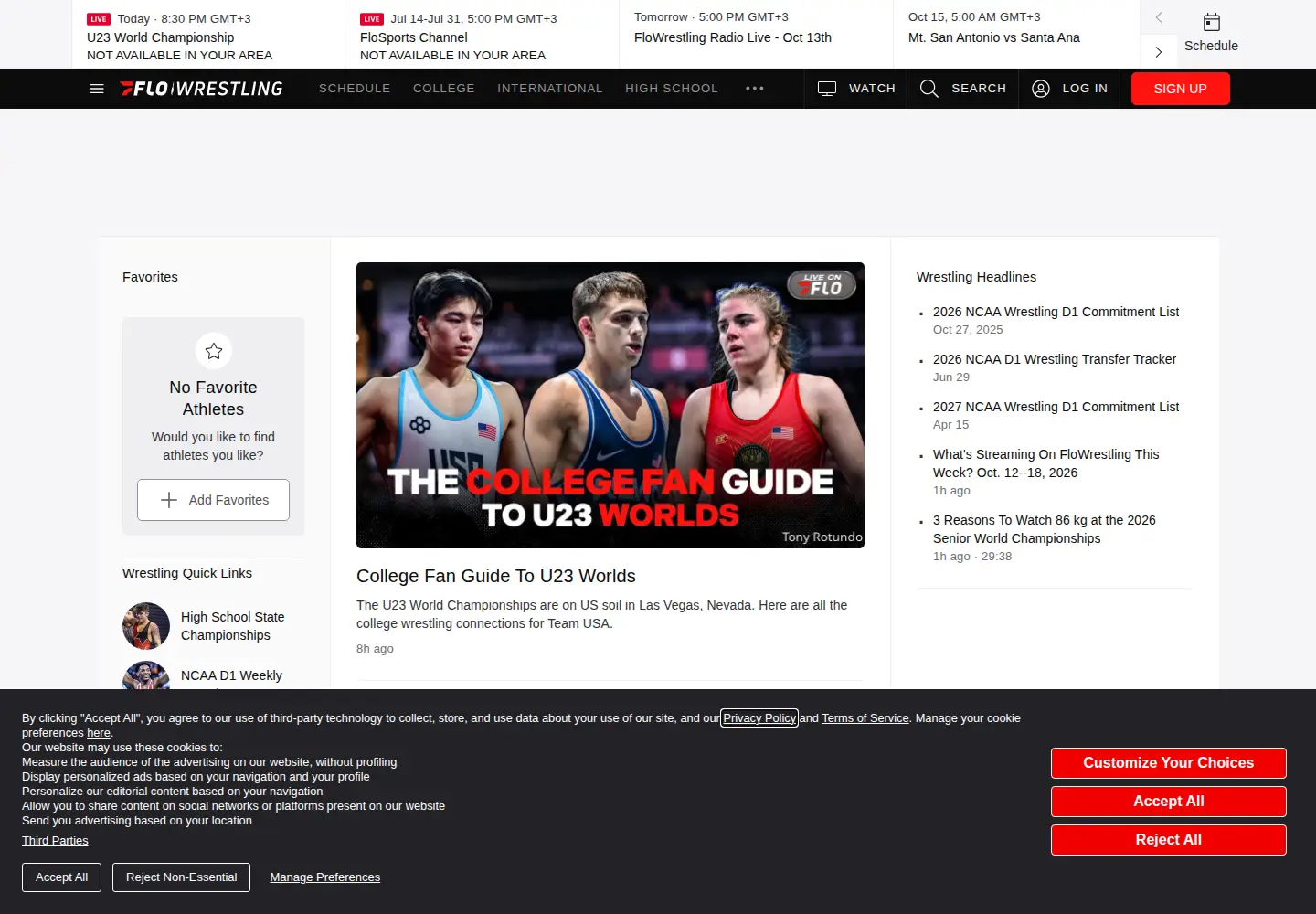Open College Fan Guide To U23 Worlds headline

pyautogui.click(x=496, y=576)
